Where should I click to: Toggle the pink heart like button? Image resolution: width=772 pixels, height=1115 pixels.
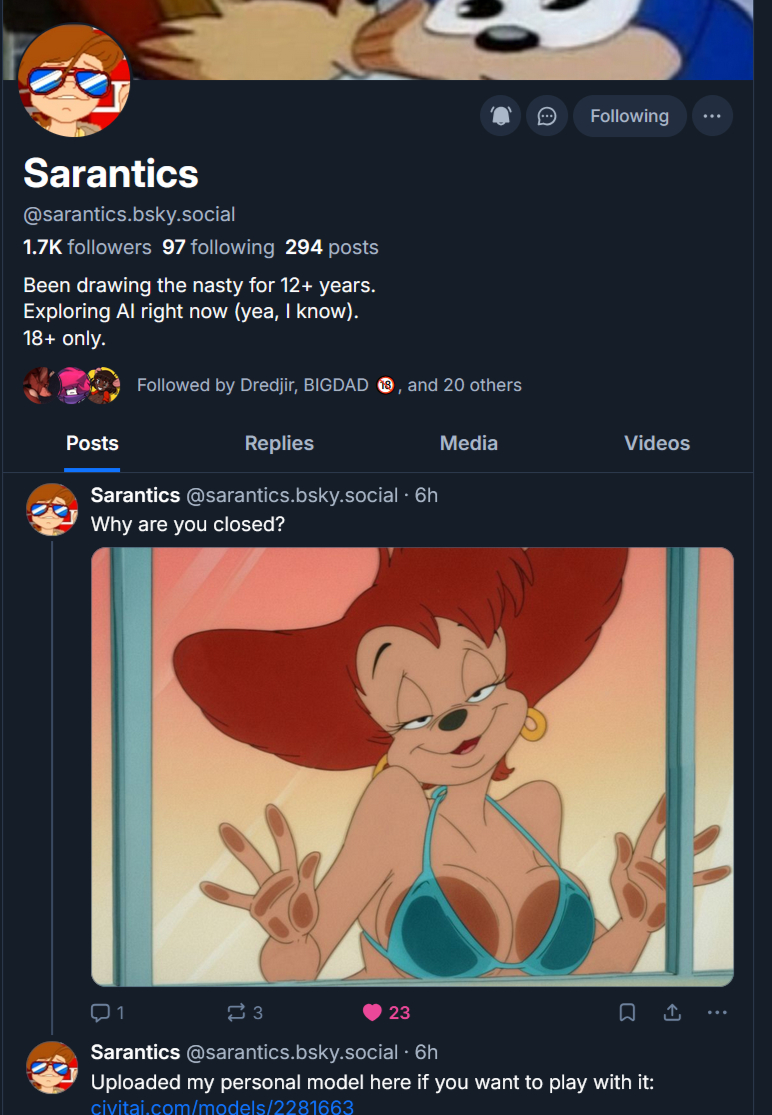point(373,1012)
